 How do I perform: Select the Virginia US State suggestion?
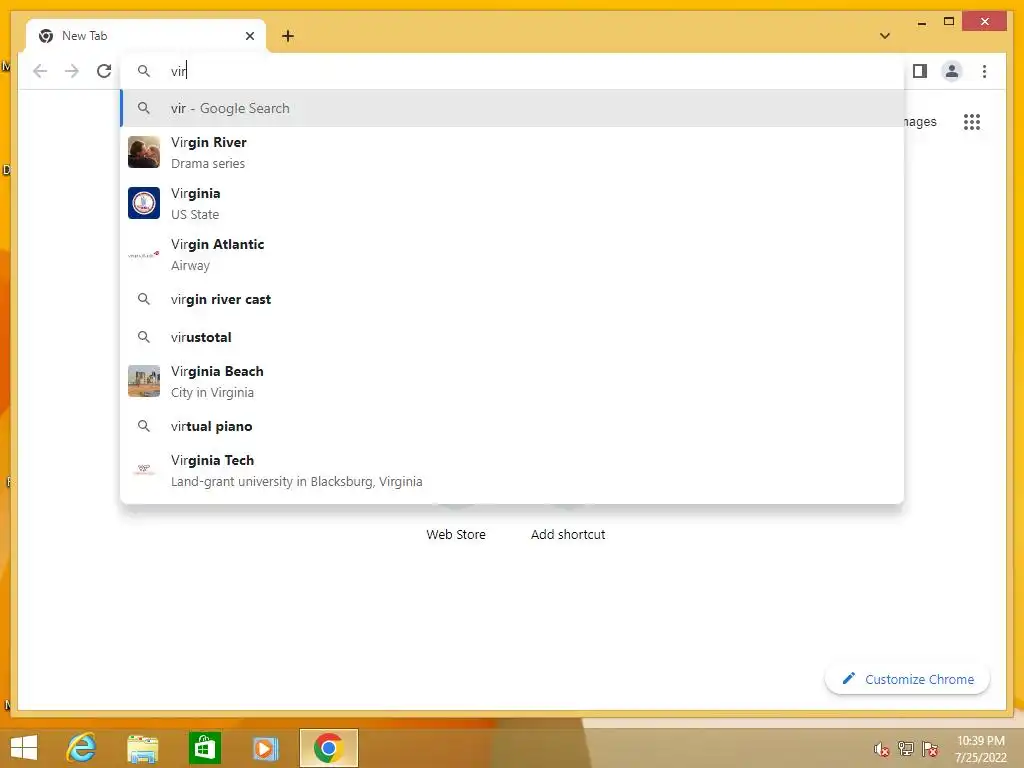512,203
